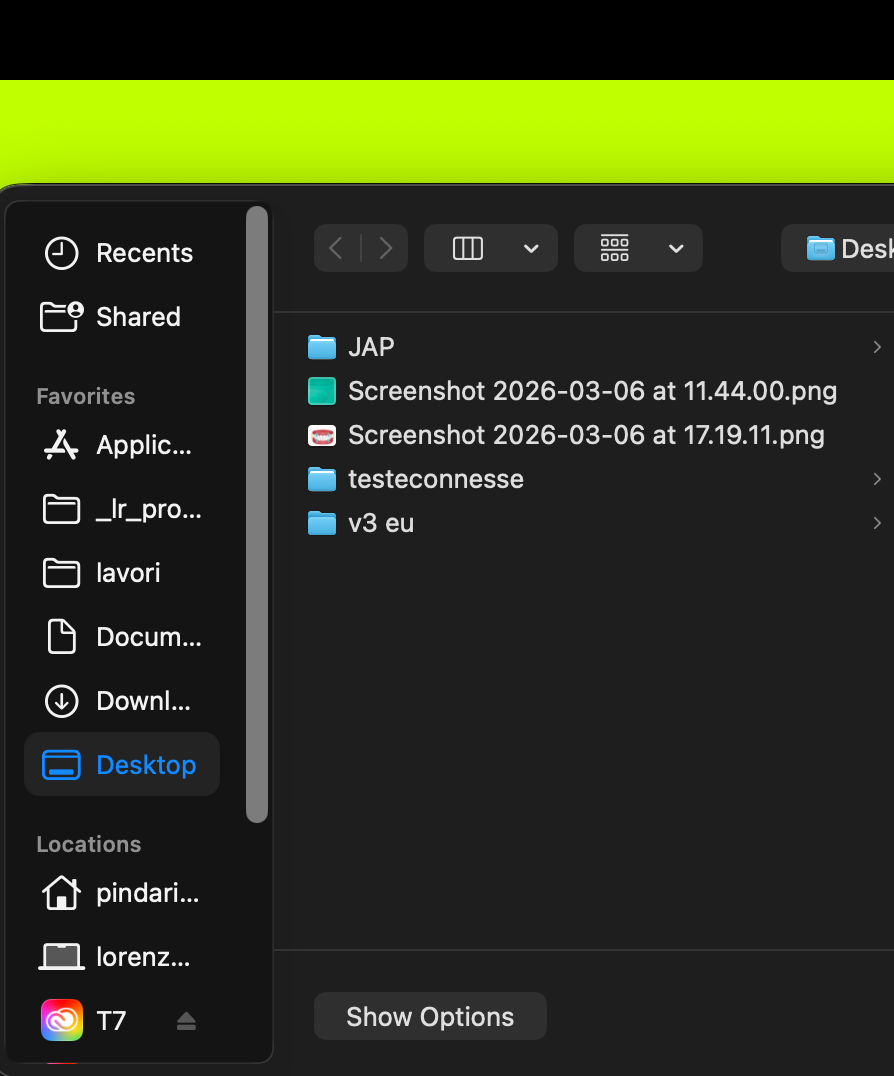Screen dimensions: 894x1076
Task: Open the view mode dropdown chevron
Action: [531, 248]
